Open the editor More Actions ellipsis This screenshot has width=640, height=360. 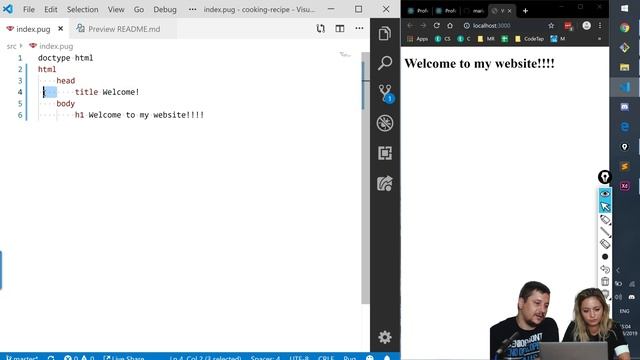click(x=359, y=29)
